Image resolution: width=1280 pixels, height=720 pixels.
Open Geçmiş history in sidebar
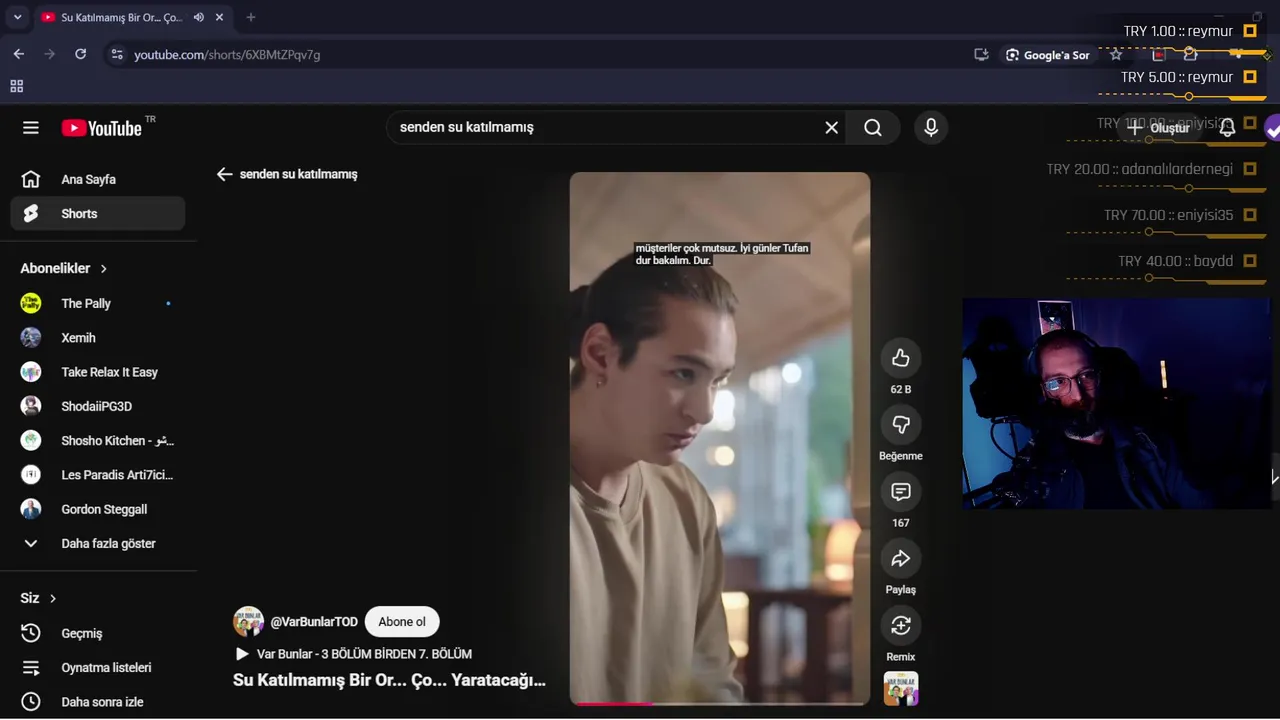pyautogui.click(x=98, y=633)
